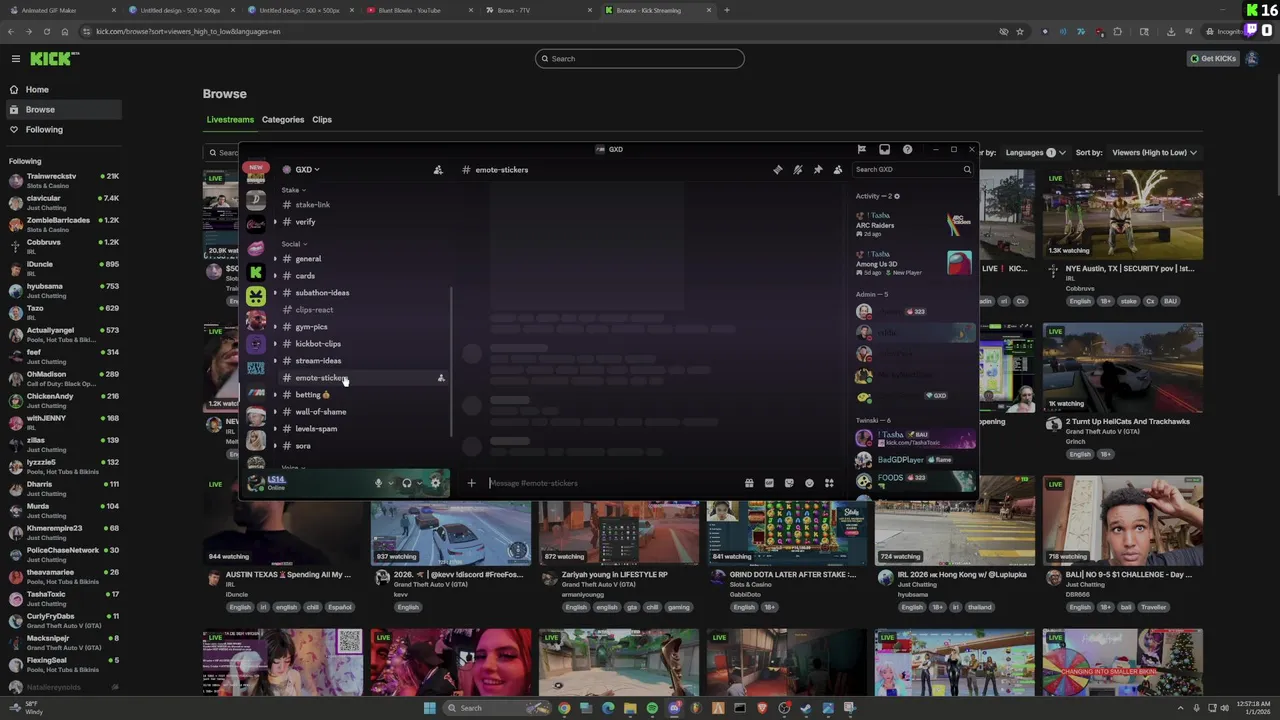Image resolution: width=1280 pixels, height=720 pixels.
Task: Open gift icon in message bar
Action: (749, 483)
